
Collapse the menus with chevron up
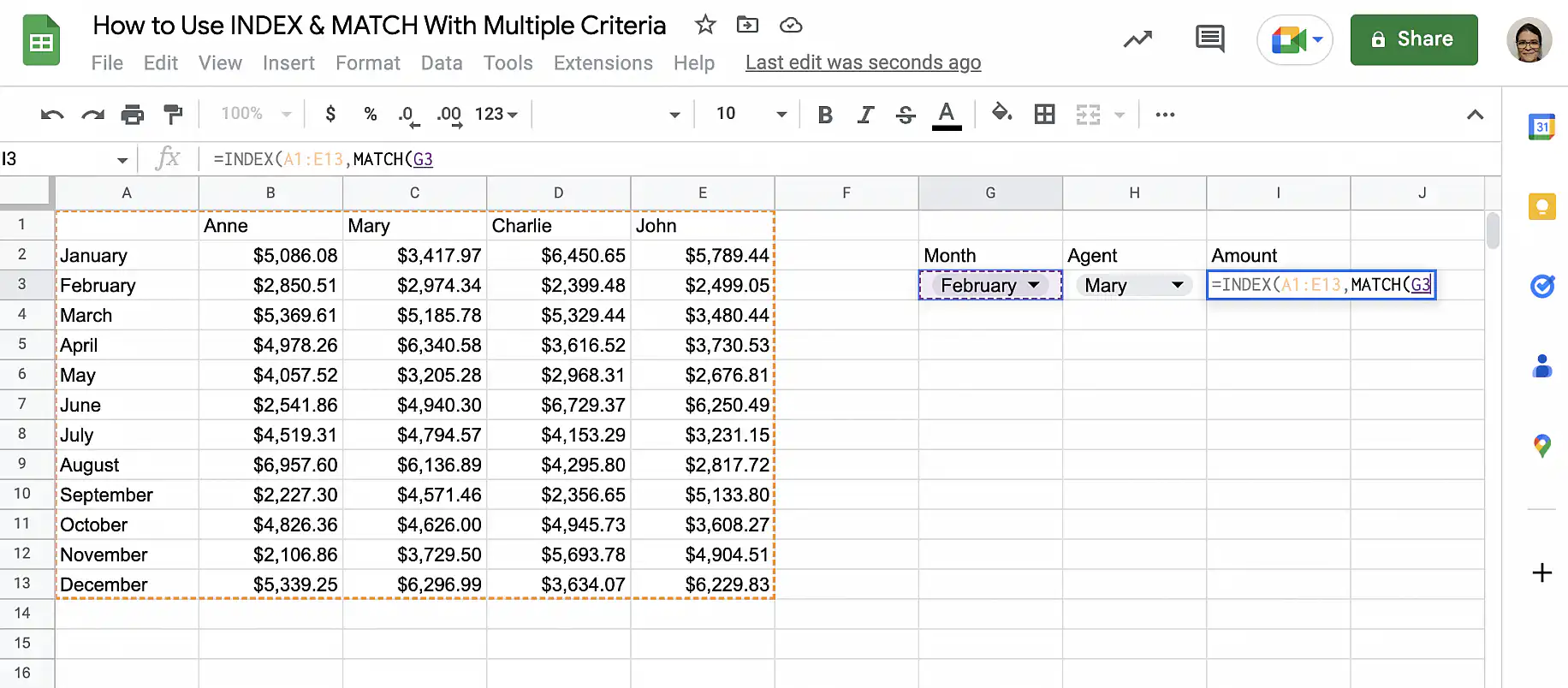tap(1475, 115)
